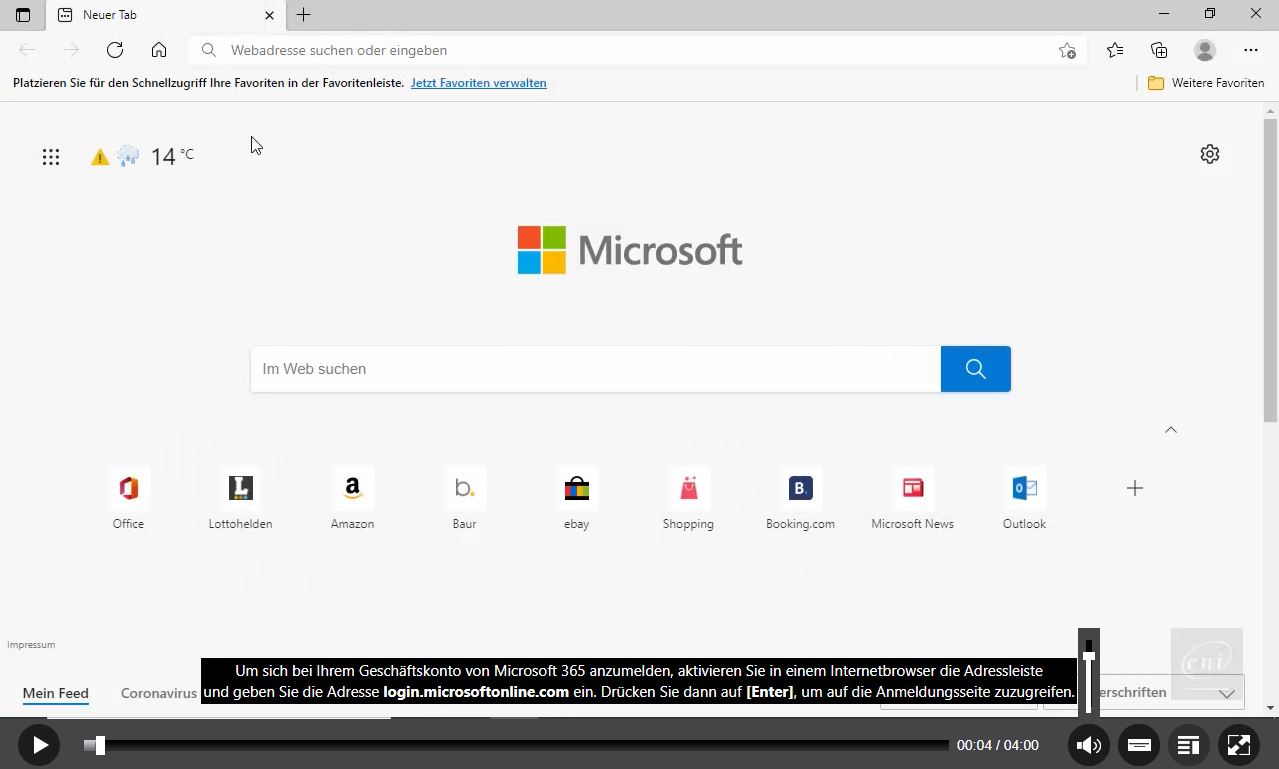Close the Neuer Tab tab
Viewport: 1279px width, 769px height.
[x=269, y=15]
